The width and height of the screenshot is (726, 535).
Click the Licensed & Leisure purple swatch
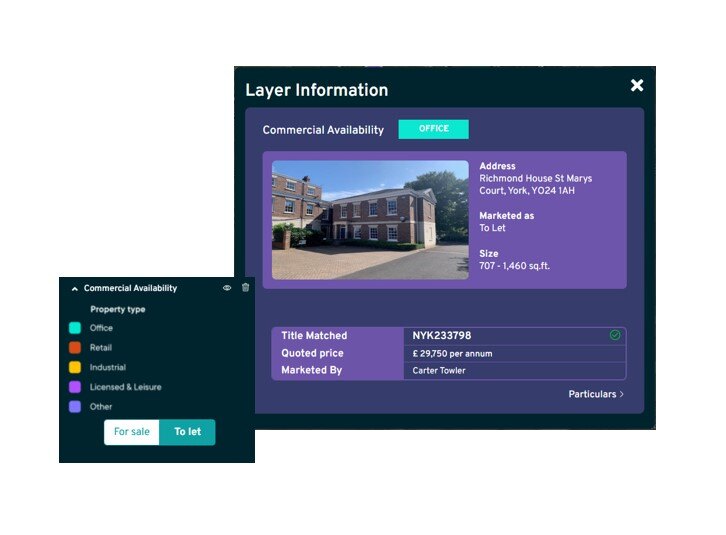pos(75,387)
